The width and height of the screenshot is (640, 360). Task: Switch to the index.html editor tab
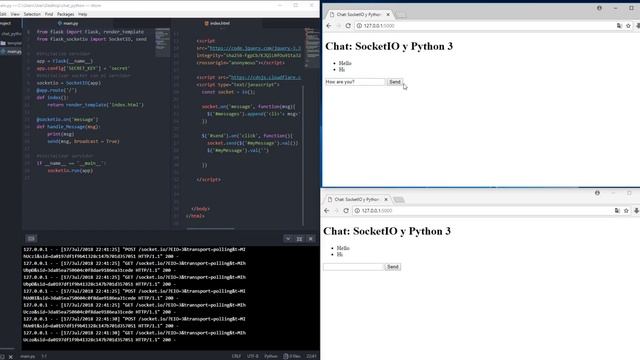(217, 23)
